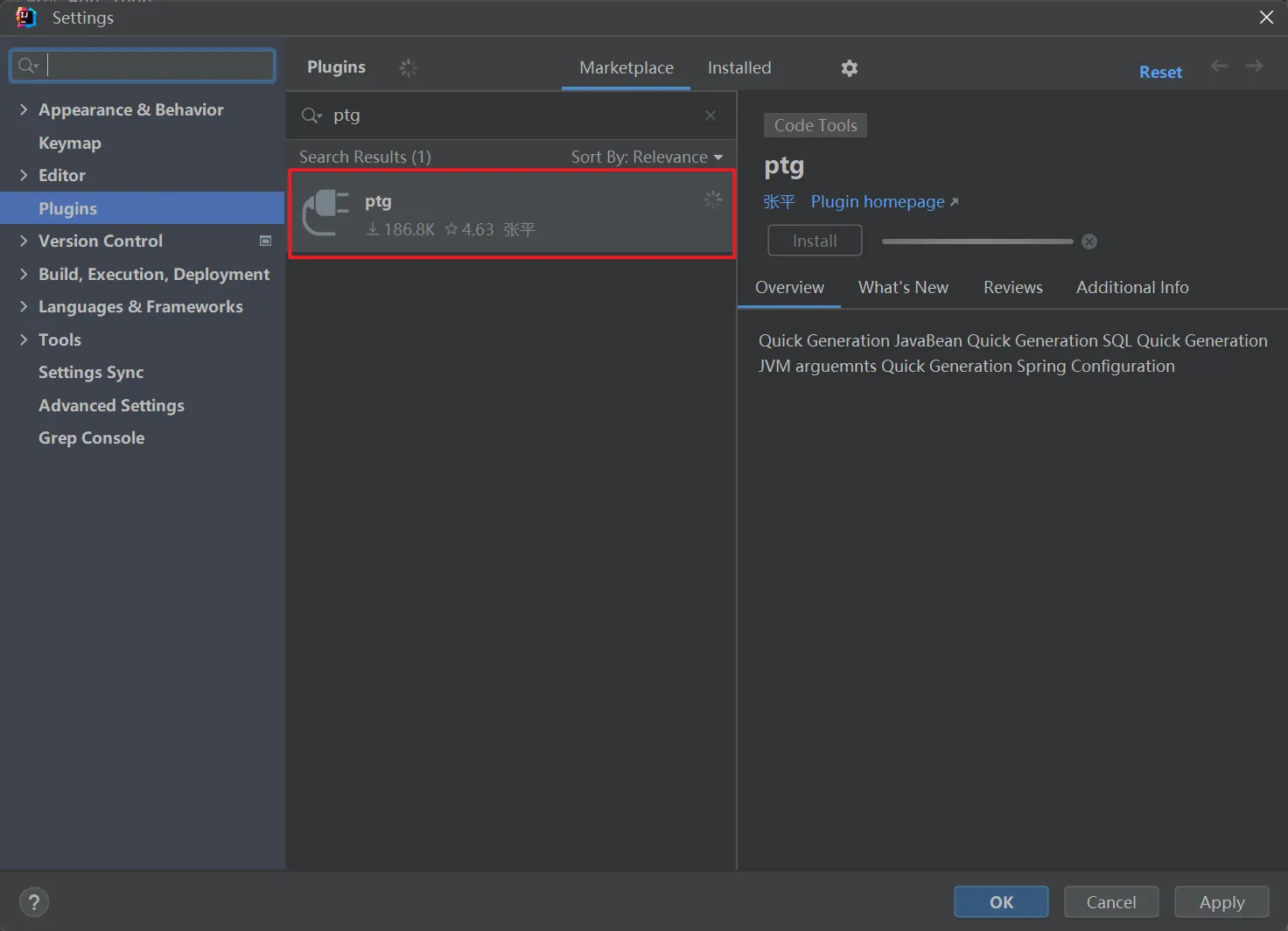Open the help question mark button
Screen dimensions: 1288x931
pyautogui.click(x=34, y=902)
